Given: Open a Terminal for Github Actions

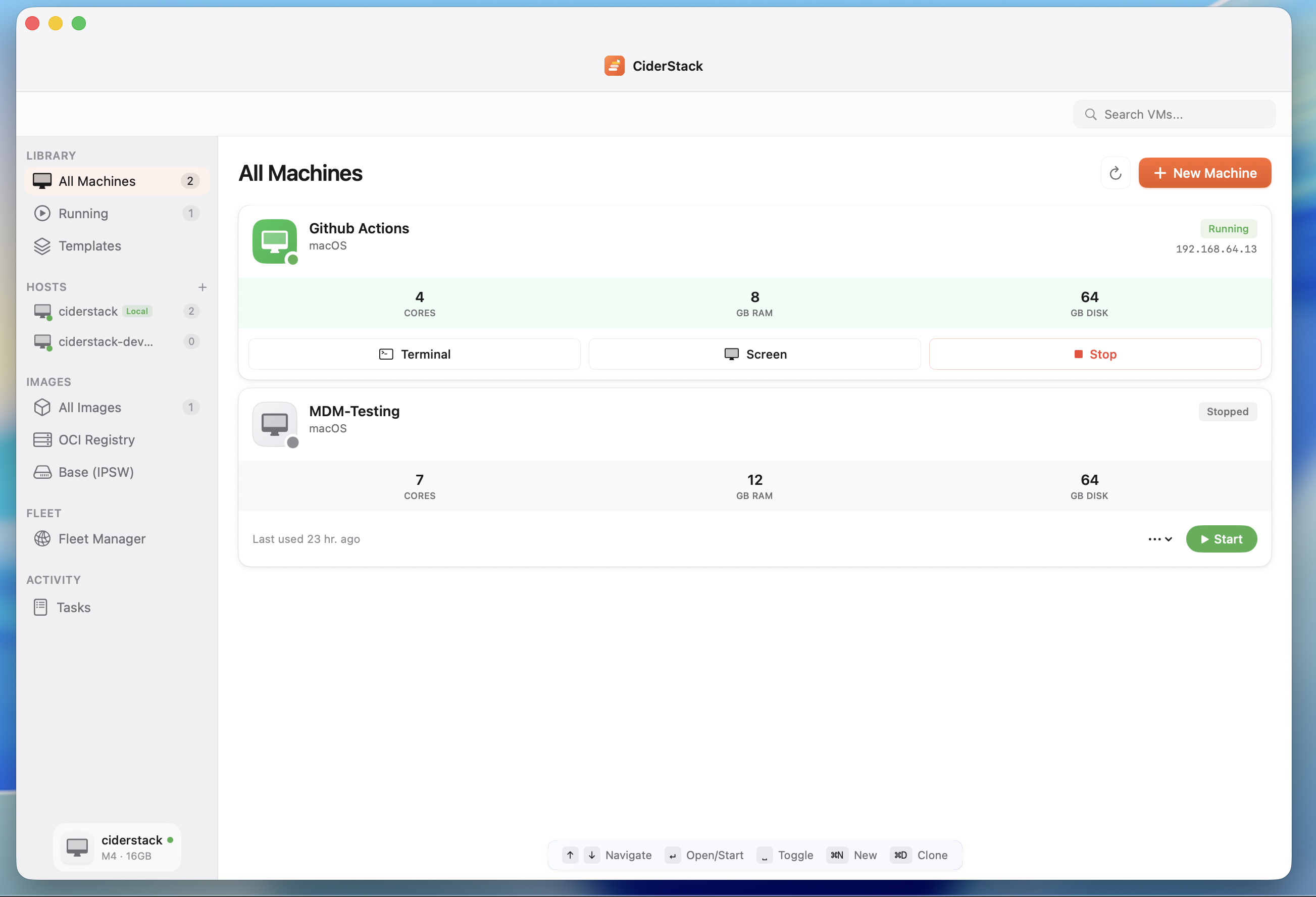Looking at the screenshot, I should 414,354.
